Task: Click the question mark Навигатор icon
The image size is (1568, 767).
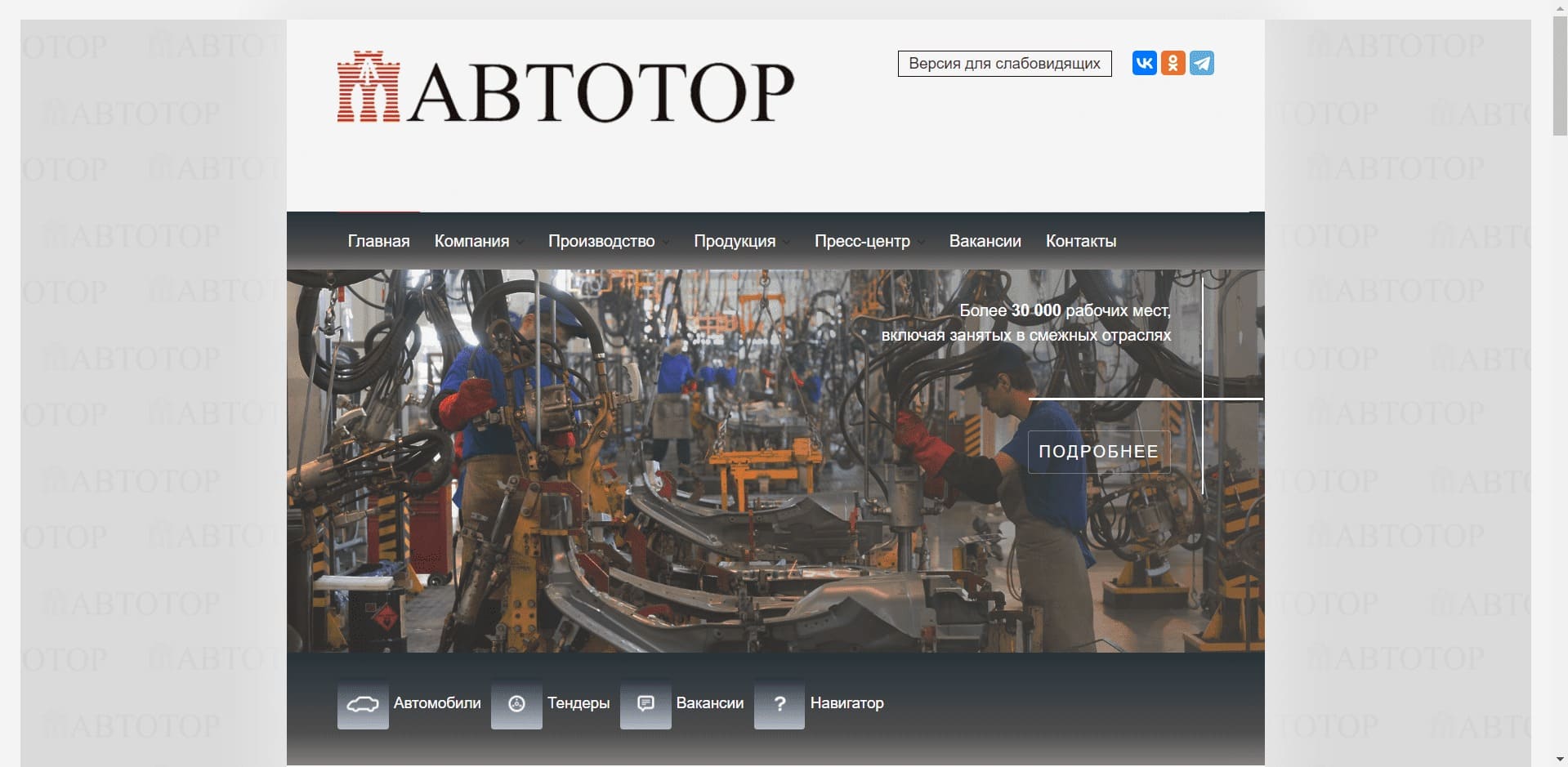Action: pyautogui.click(x=780, y=703)
